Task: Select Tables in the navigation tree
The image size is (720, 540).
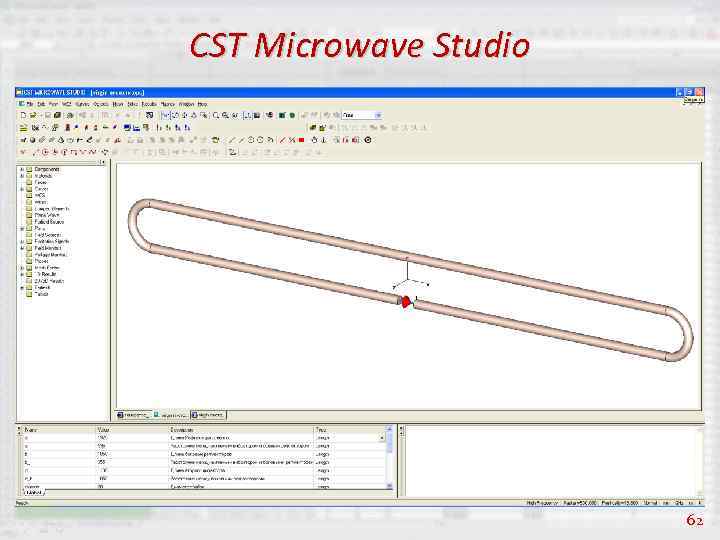Action: (41, 294)
